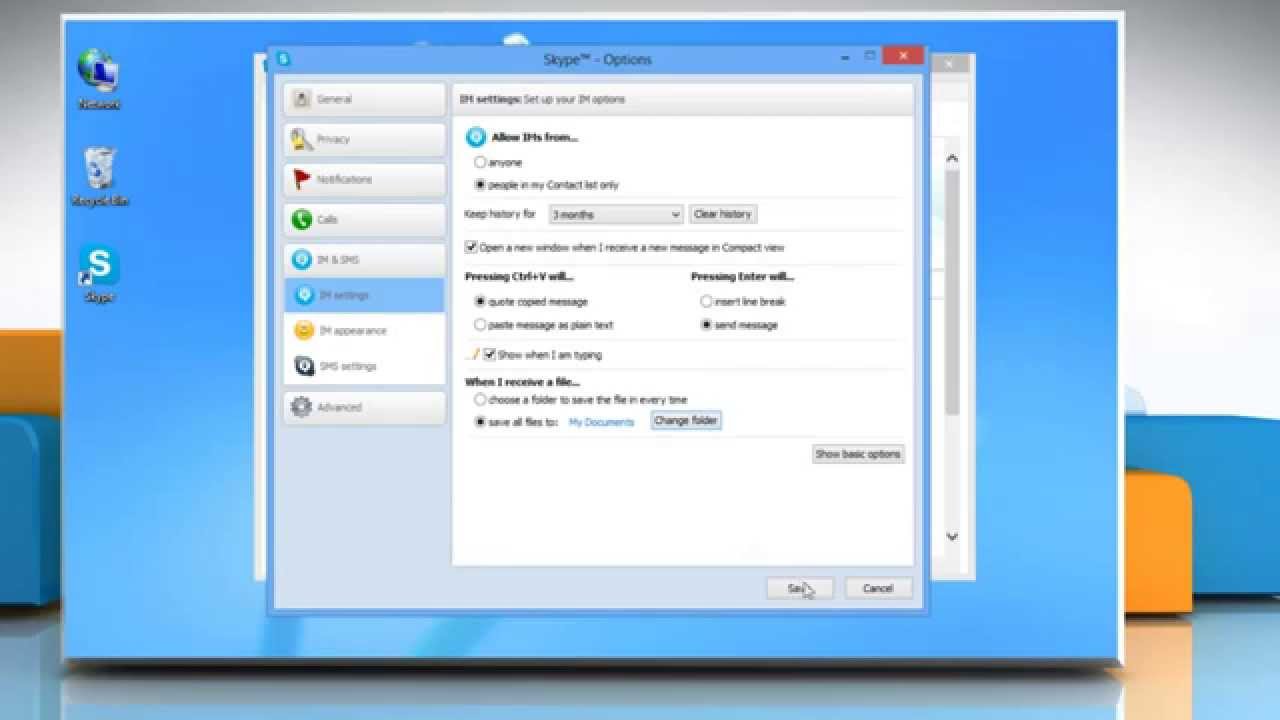Select the SMS settings sub-item
The height and width of the screenshot is (720, 1280).
(364, 366)
